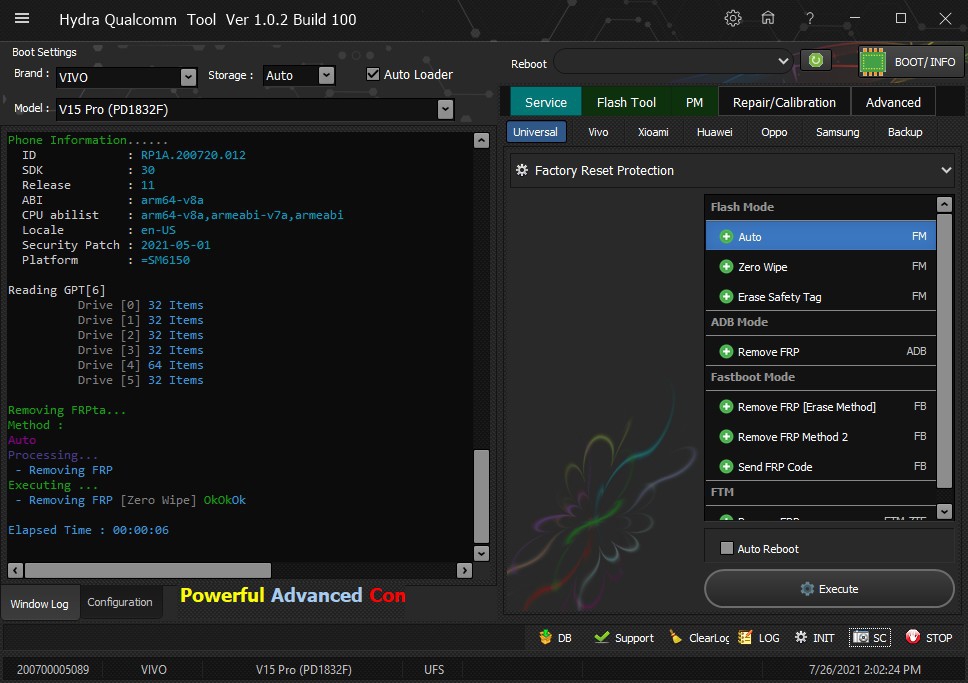Click Remove FRP [Erase Method] plus icon
The height and width of the screenshot is (683, 968).
(x=727, y=407)
